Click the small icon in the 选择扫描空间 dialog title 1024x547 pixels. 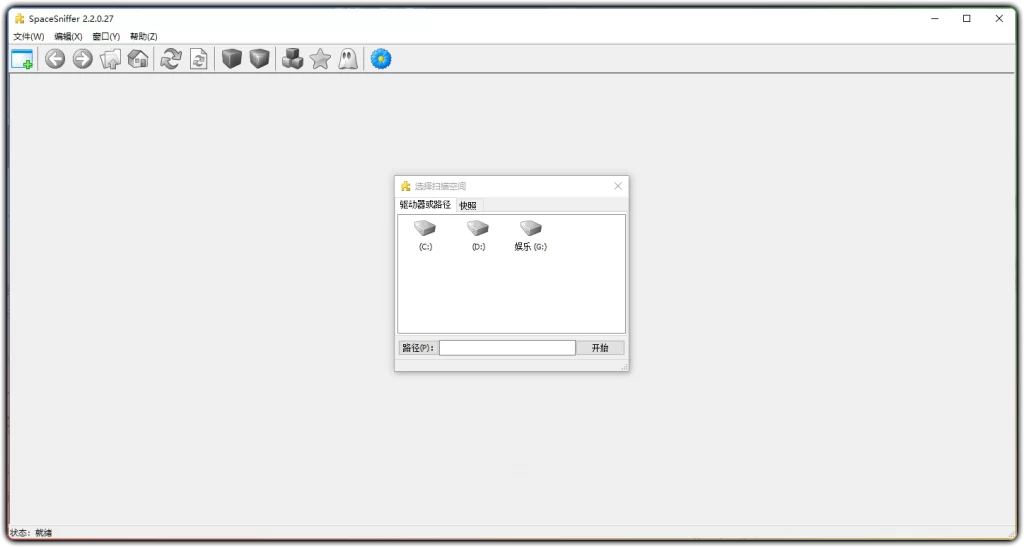(x=406, y=186)
